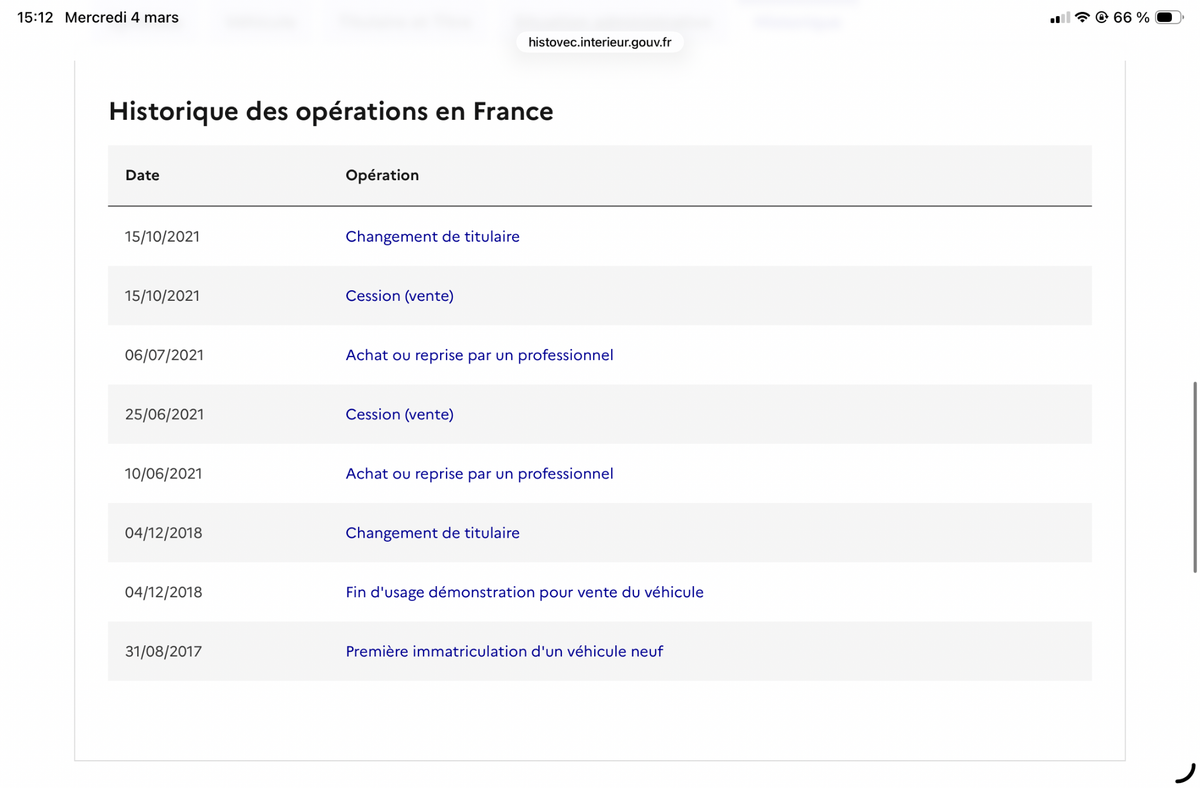Open the blurred Situation administrative tab
The image size is (1200, 788).
coord(613,21)
